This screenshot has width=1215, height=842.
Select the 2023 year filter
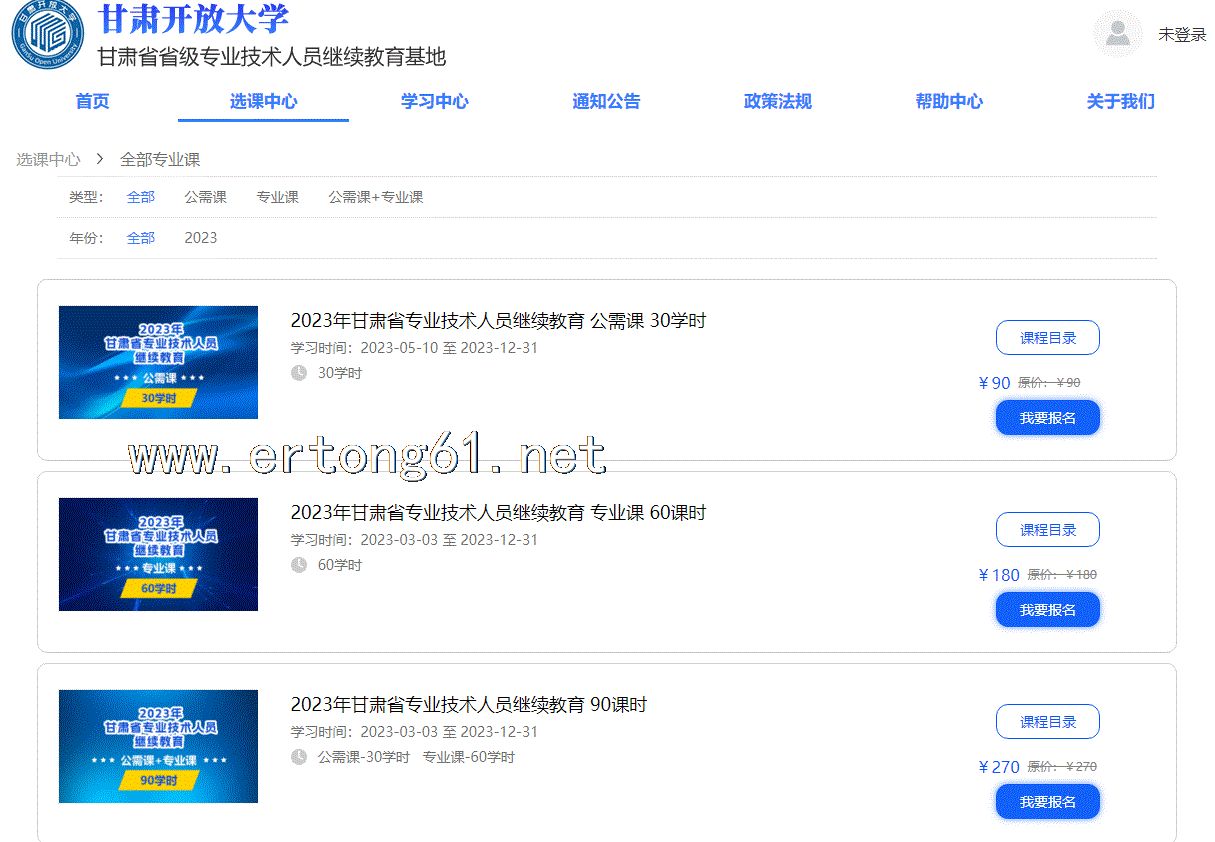click(200, 238)
